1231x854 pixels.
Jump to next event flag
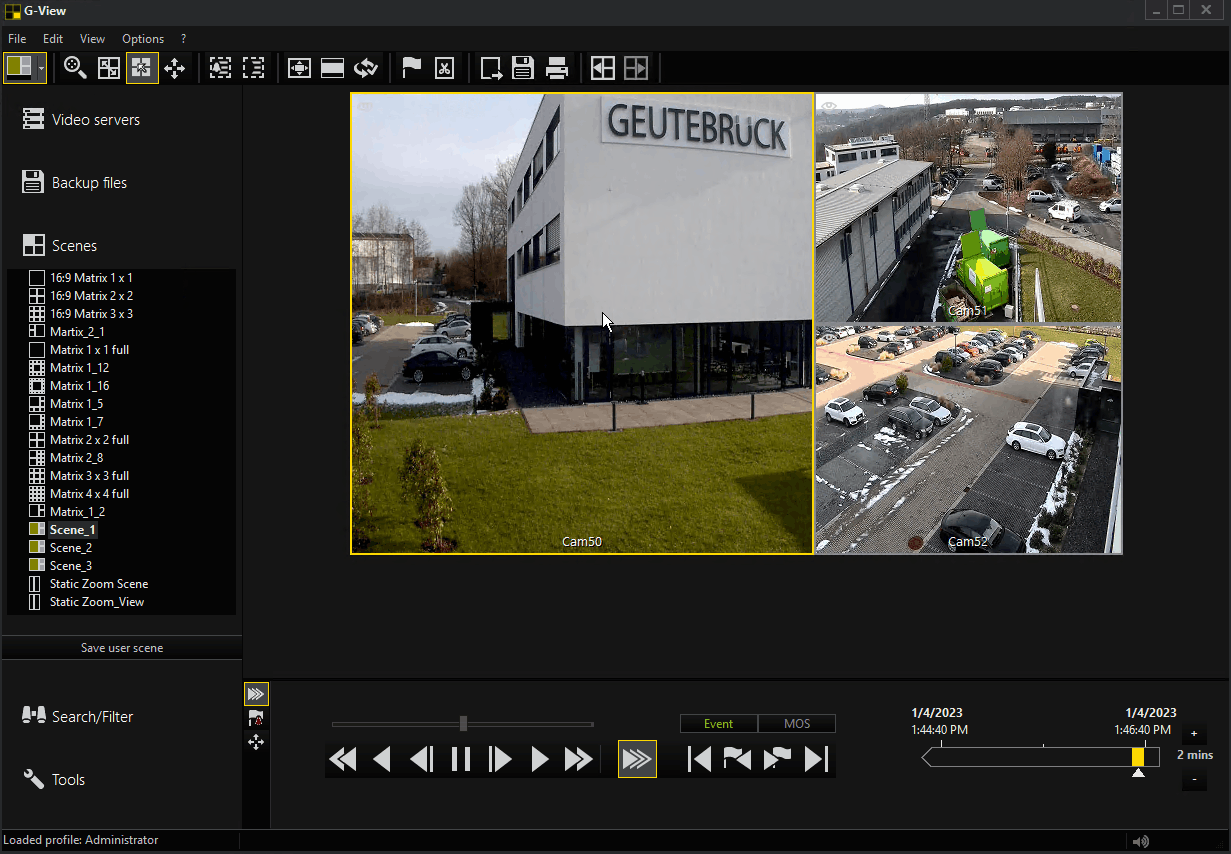click(777, 760)
